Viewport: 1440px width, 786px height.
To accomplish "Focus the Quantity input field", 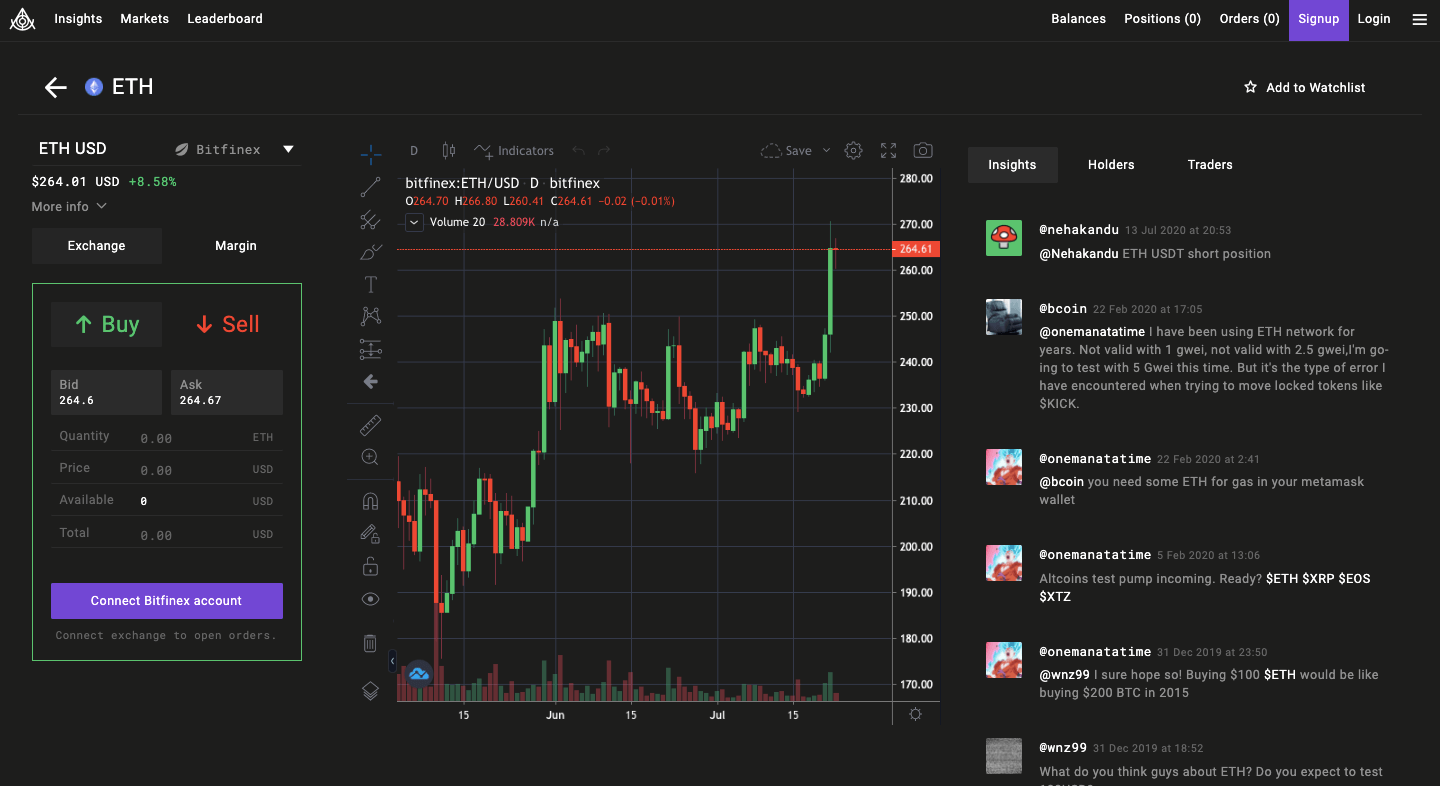I will point(167,437).
